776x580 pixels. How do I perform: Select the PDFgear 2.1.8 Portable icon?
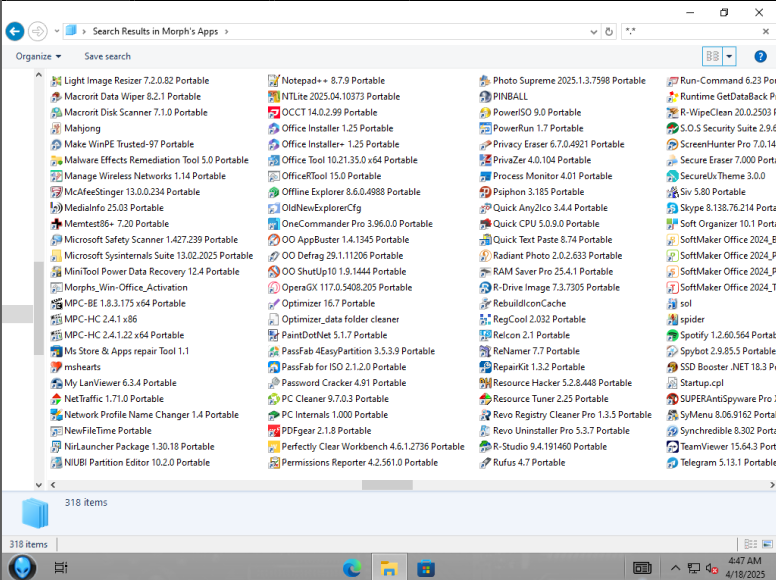click(274, 431)
